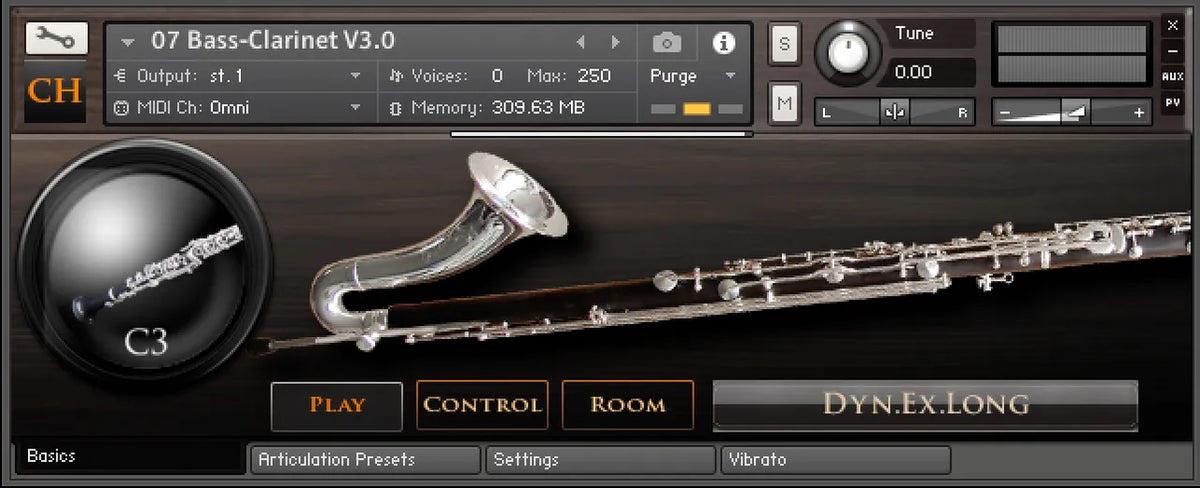1200x488 pixels.
Task: Go to previous instrument with left arrow
Action: tap(580, 42)
